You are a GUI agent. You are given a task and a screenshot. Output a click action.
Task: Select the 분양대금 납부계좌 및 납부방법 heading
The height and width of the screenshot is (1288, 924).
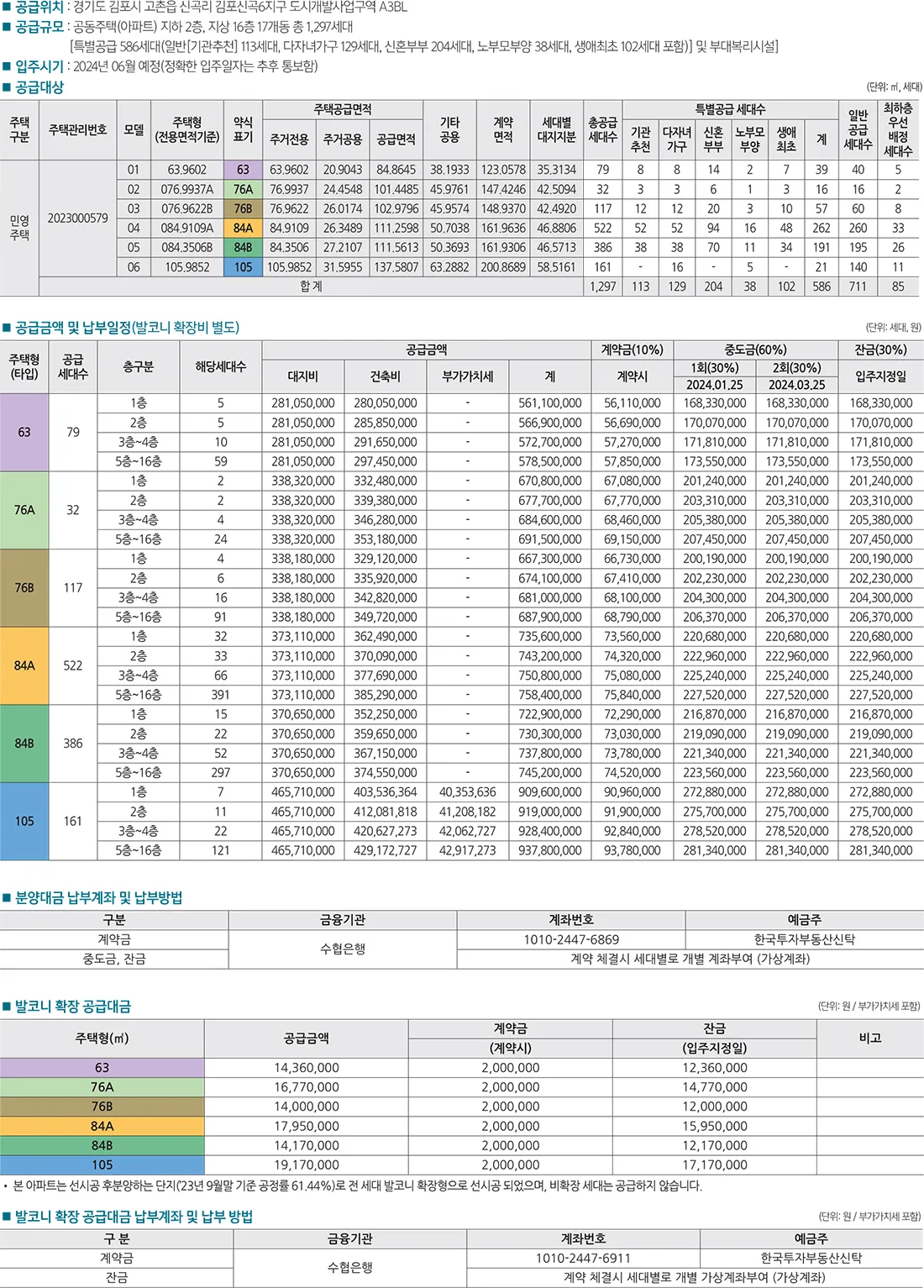click(x=94, y=897)
